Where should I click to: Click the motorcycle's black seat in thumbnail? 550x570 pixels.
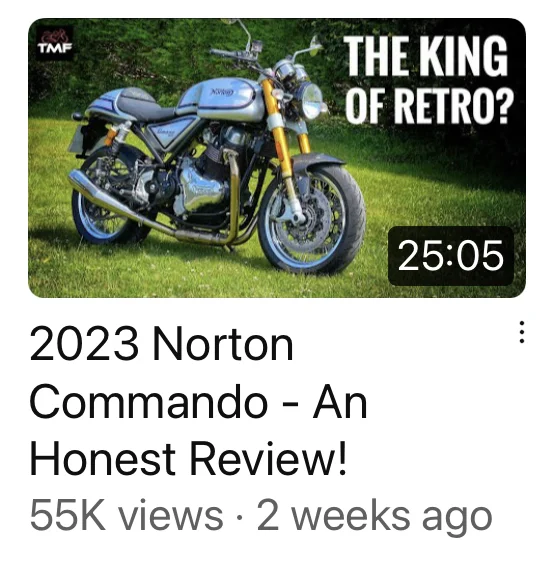point(147,105)
